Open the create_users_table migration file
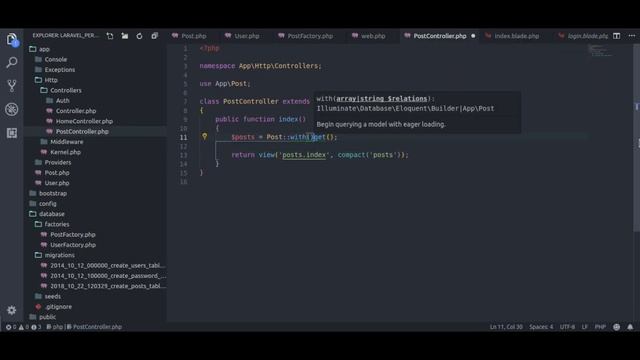This screenshot has height=360, width=640. (x=108, y=265)
